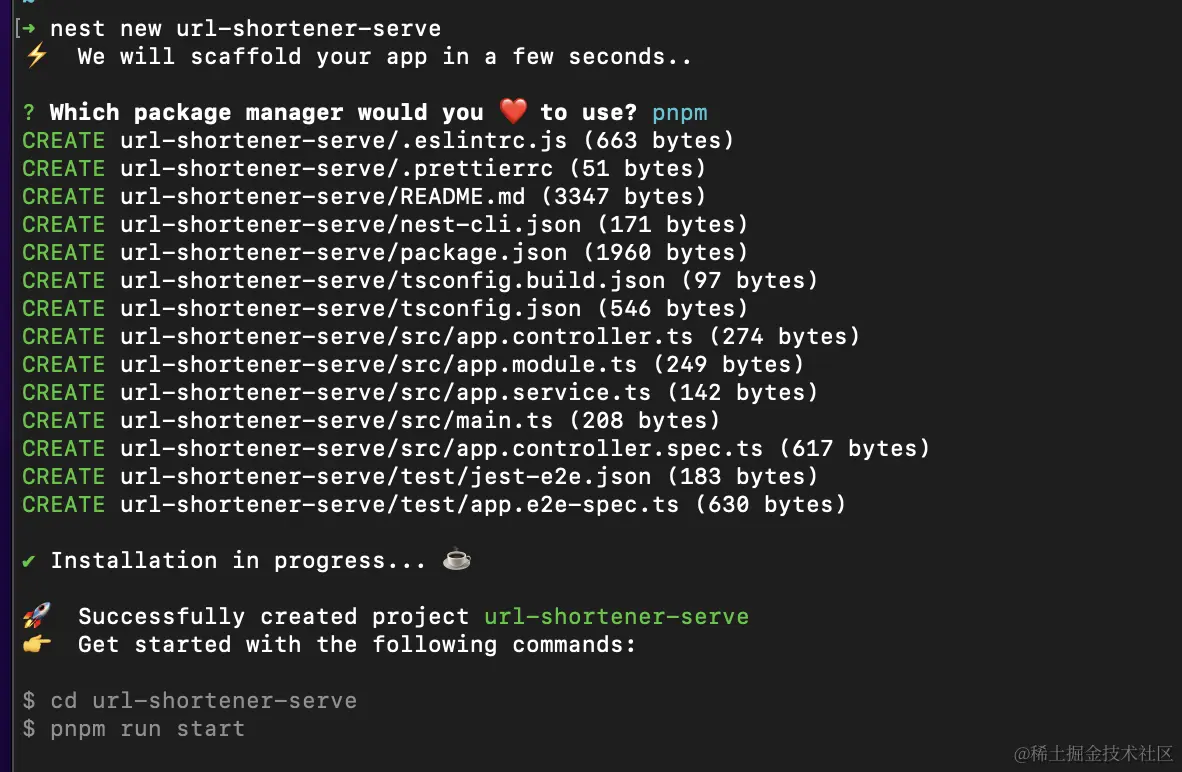This screenshot has height=772, width=1182.
Task: Click the rocket emoji
Action: click(x=36, y=616)
